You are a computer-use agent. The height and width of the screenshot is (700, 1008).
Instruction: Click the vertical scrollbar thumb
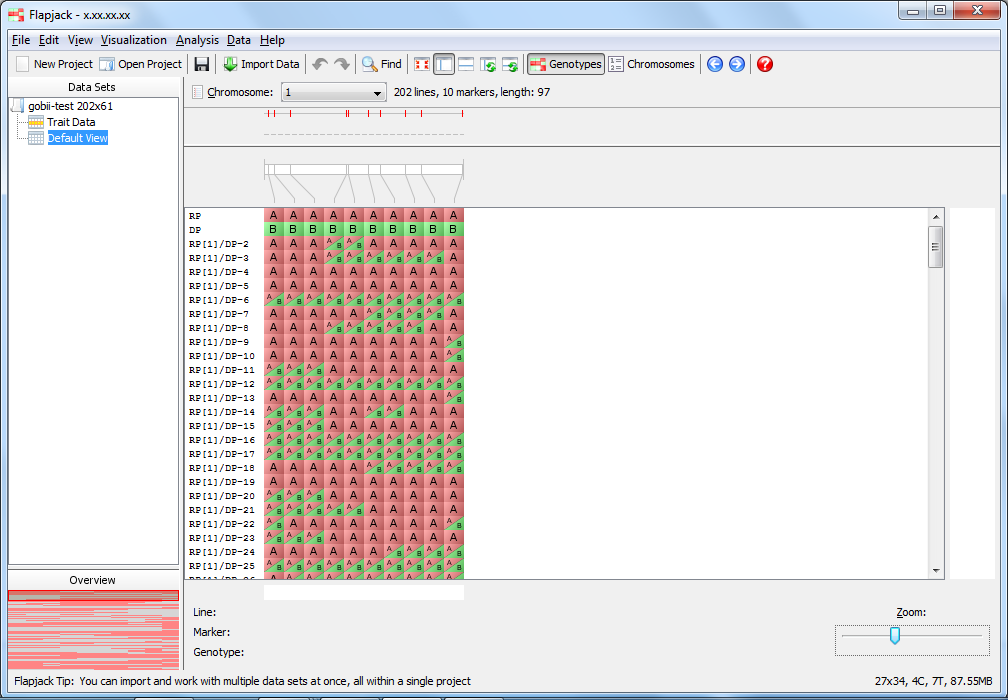click(936, 247)
